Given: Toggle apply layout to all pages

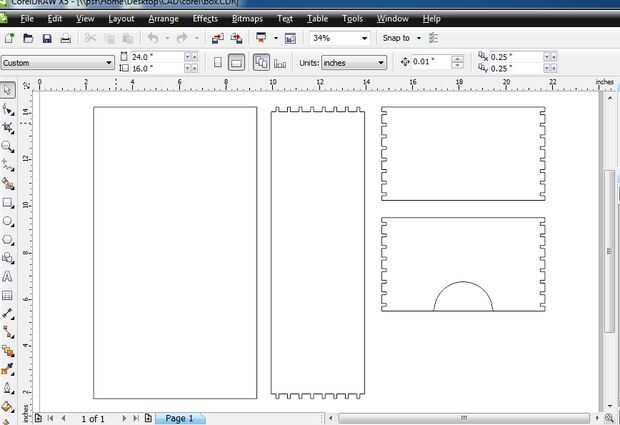Looking at the screenshot, I should [261, 62].
